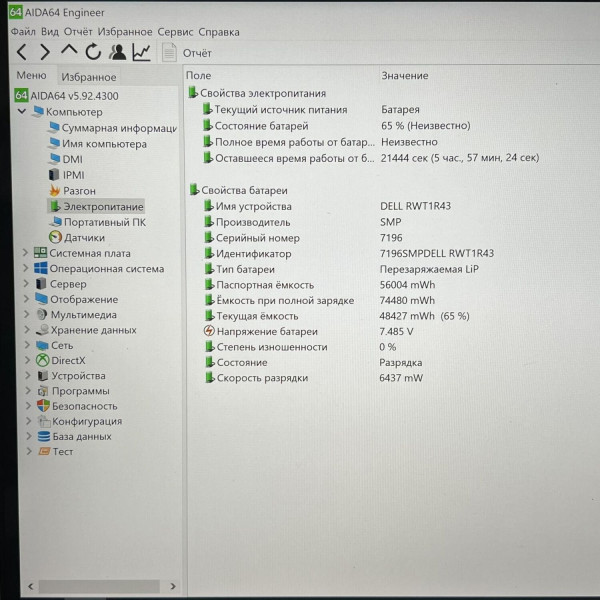This screenshot has height=600, width=600.
Task: Click the AIDA64 v5.92.4300 root node icon
Action: coord(21,95)
